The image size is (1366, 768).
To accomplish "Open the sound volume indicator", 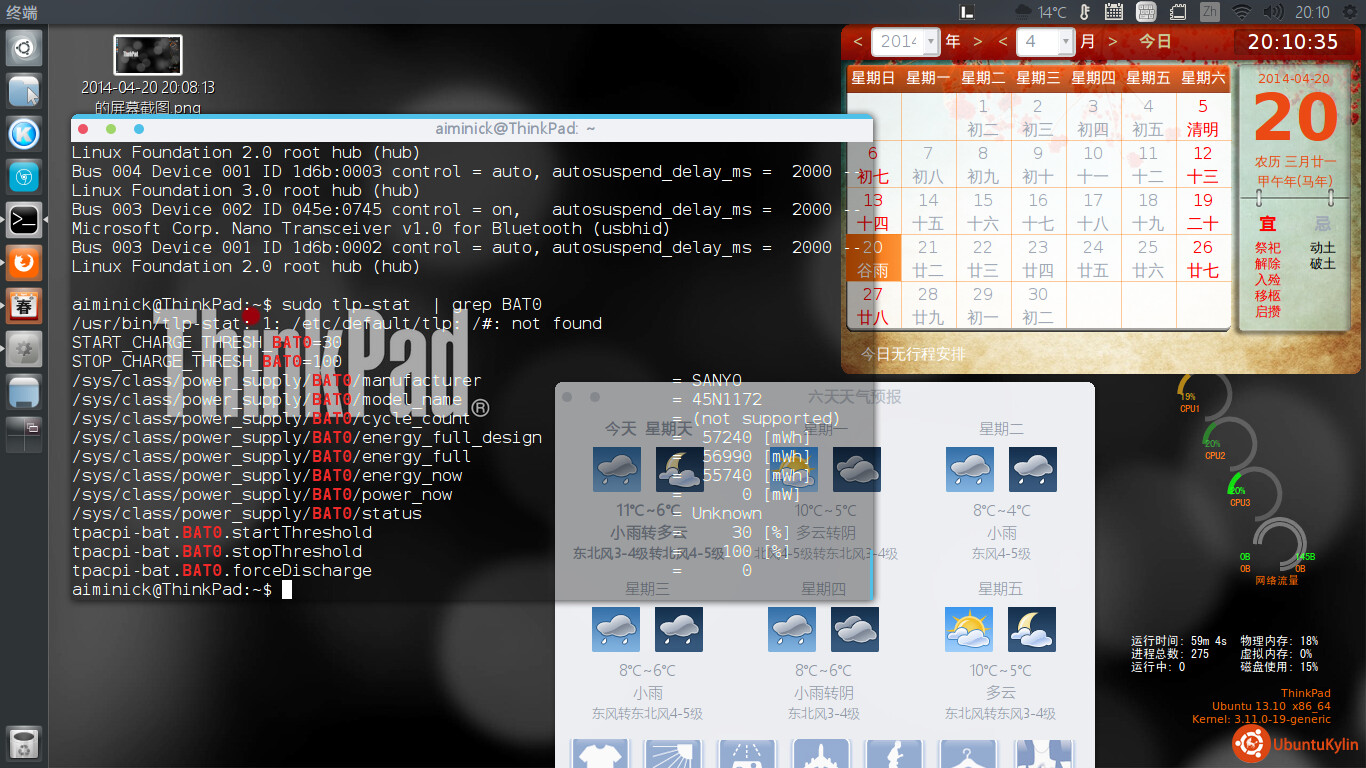I will pos(1272,12).
